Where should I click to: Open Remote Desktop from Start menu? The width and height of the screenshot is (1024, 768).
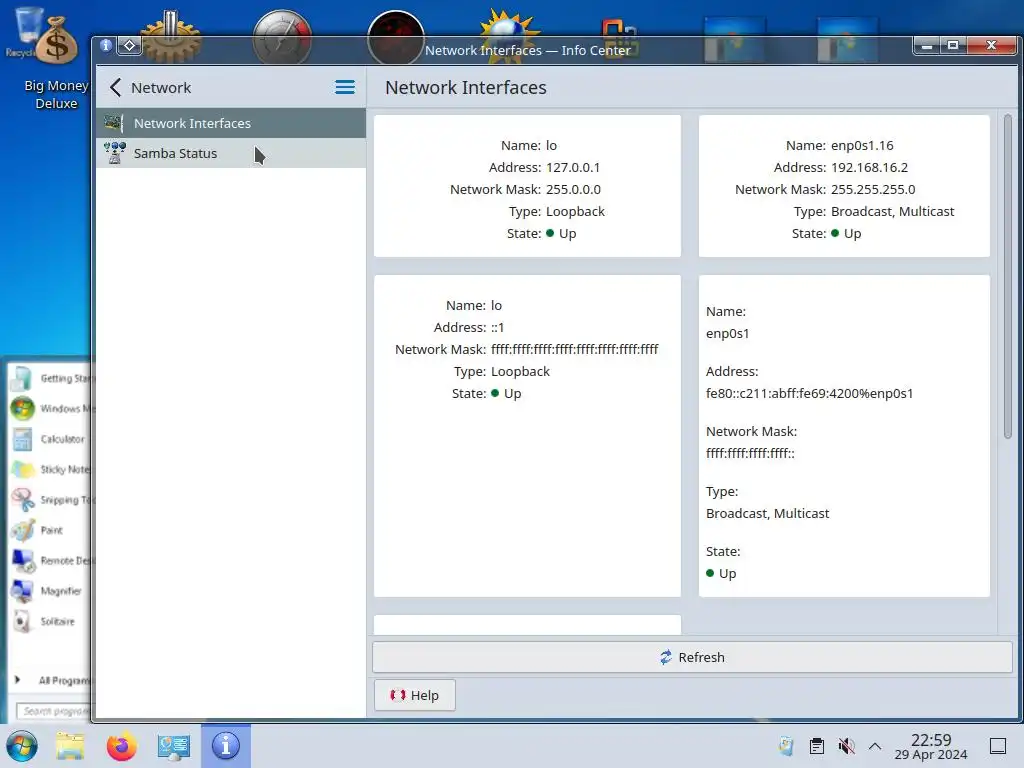tap(51, 560)
